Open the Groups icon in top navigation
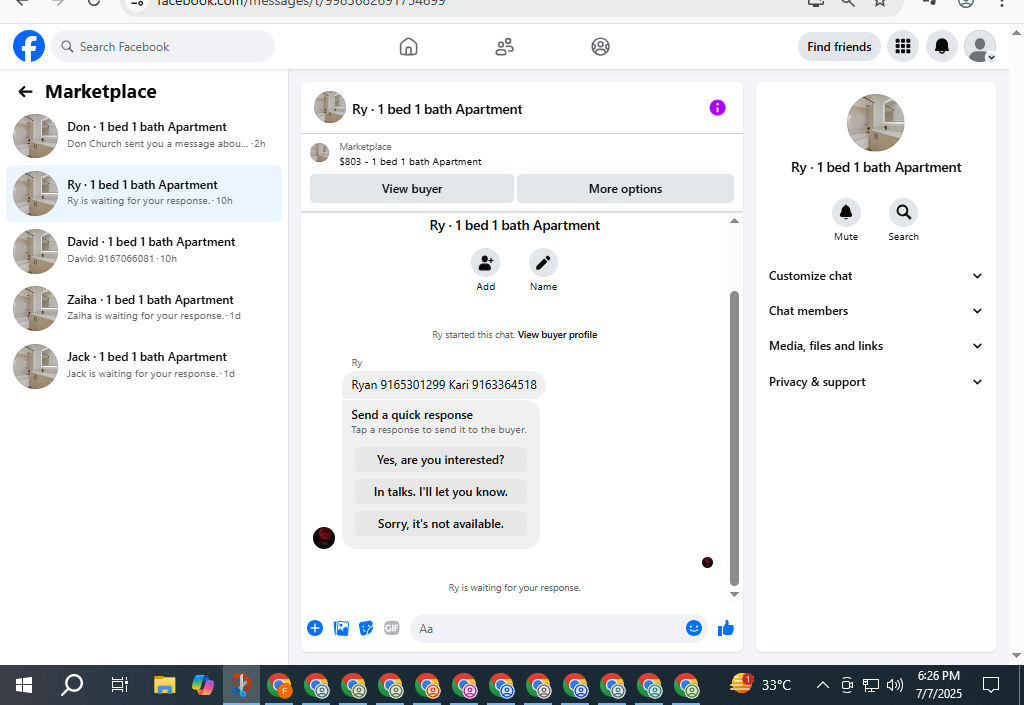This screenshot has height=705, width=1024. pos(600,46)
